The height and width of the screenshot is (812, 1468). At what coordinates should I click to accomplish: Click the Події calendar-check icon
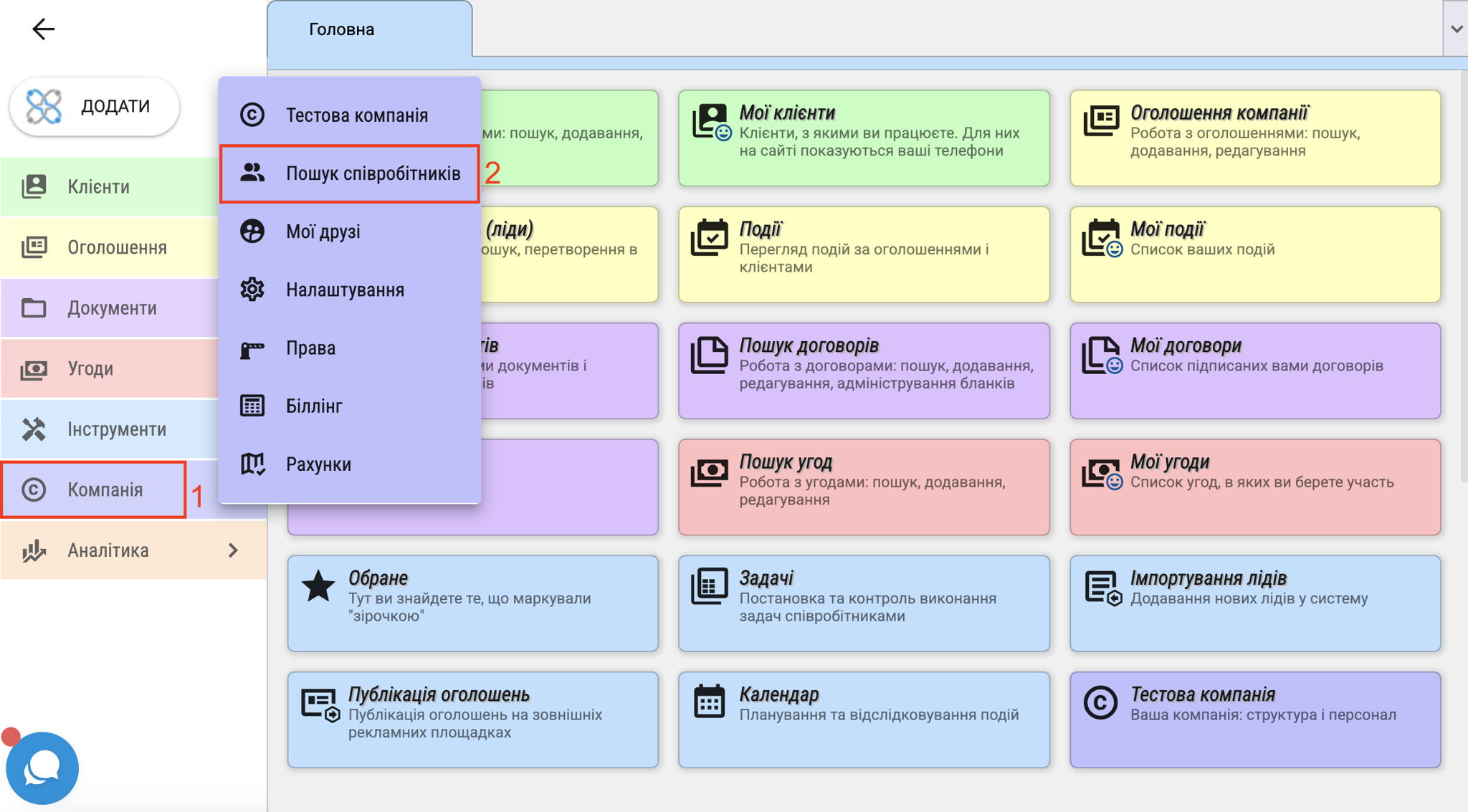[710, 237]
